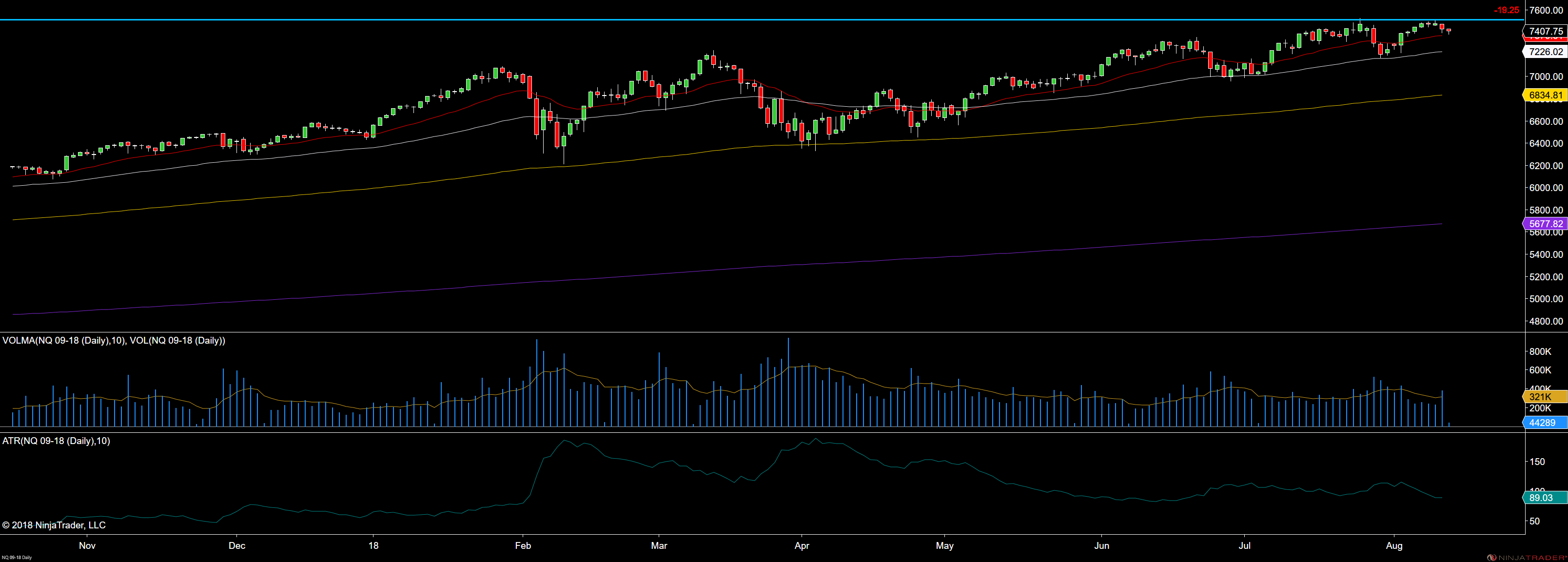This screenshot has height=562, width=1568.
Task: Click the 7000.00 price axis label
Action: [x=1546, y=77]
